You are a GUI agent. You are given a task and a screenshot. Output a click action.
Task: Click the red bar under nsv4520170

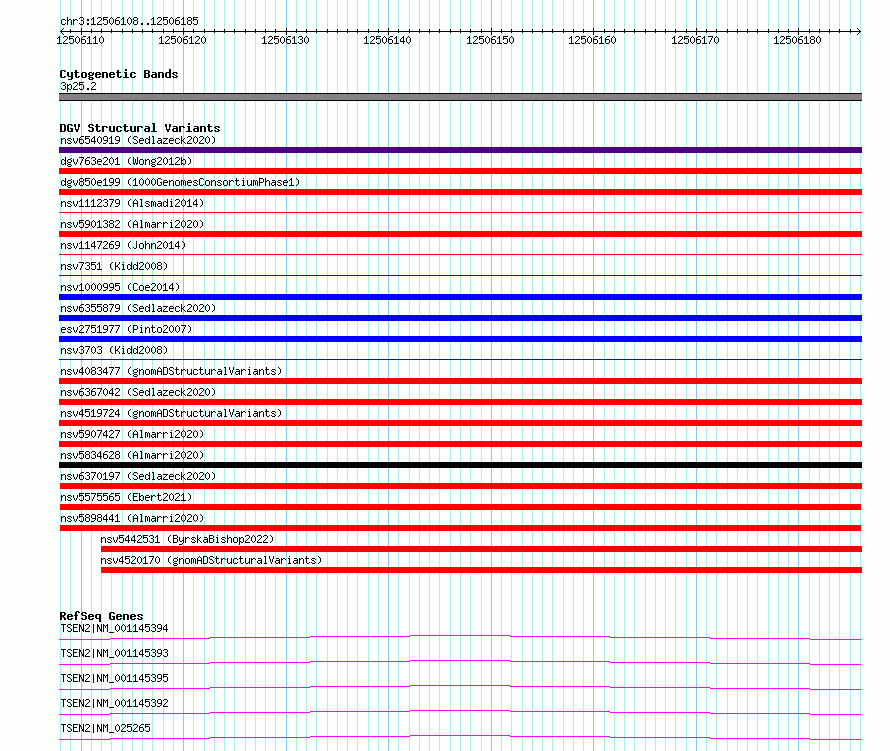(481, 570)
